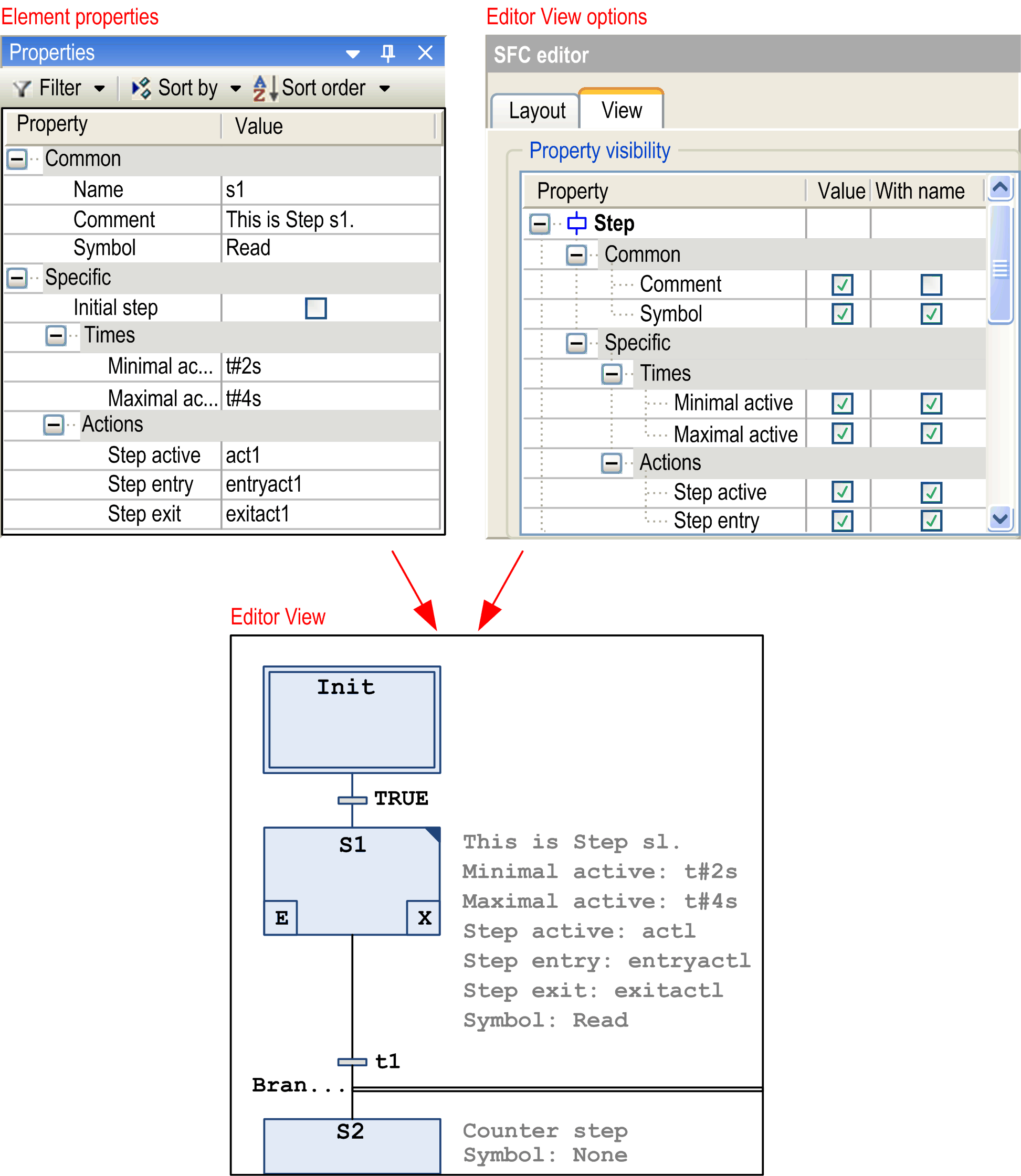1021x1176 pixels.
Task: Click the blue Step icon in tree
Action: 576,223
